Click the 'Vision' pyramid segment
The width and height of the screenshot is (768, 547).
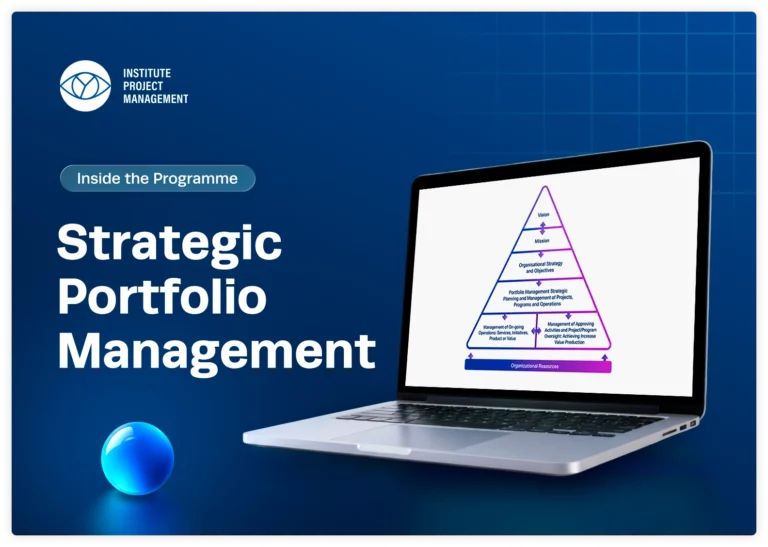tap(544, 211)
